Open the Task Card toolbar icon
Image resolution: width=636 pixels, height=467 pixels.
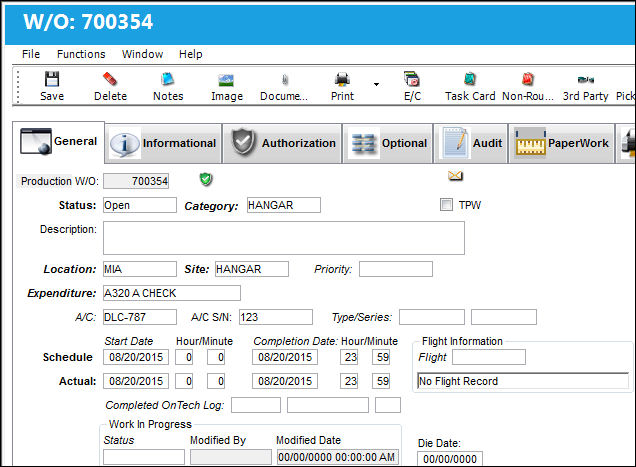click(470, 79)
